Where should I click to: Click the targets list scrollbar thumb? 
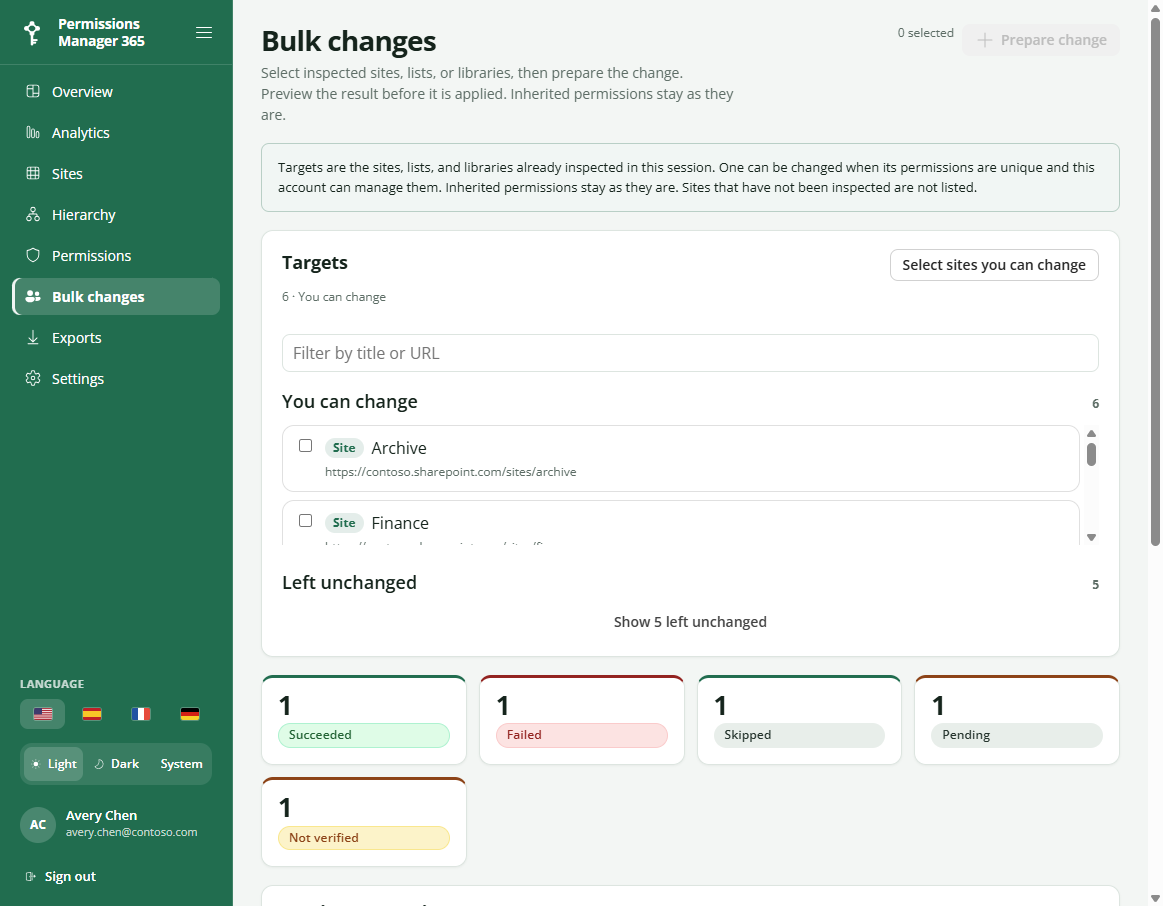pos(1091,454)
